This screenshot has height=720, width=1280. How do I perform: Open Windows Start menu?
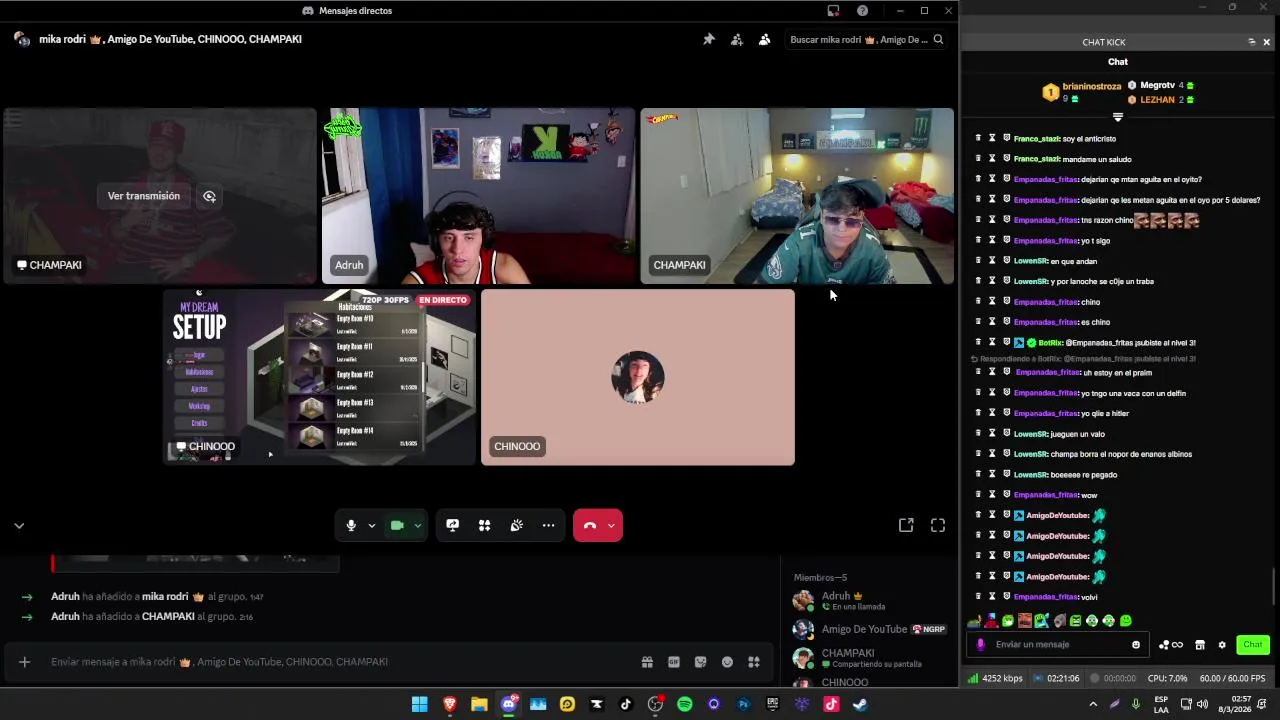pos(420,704)
